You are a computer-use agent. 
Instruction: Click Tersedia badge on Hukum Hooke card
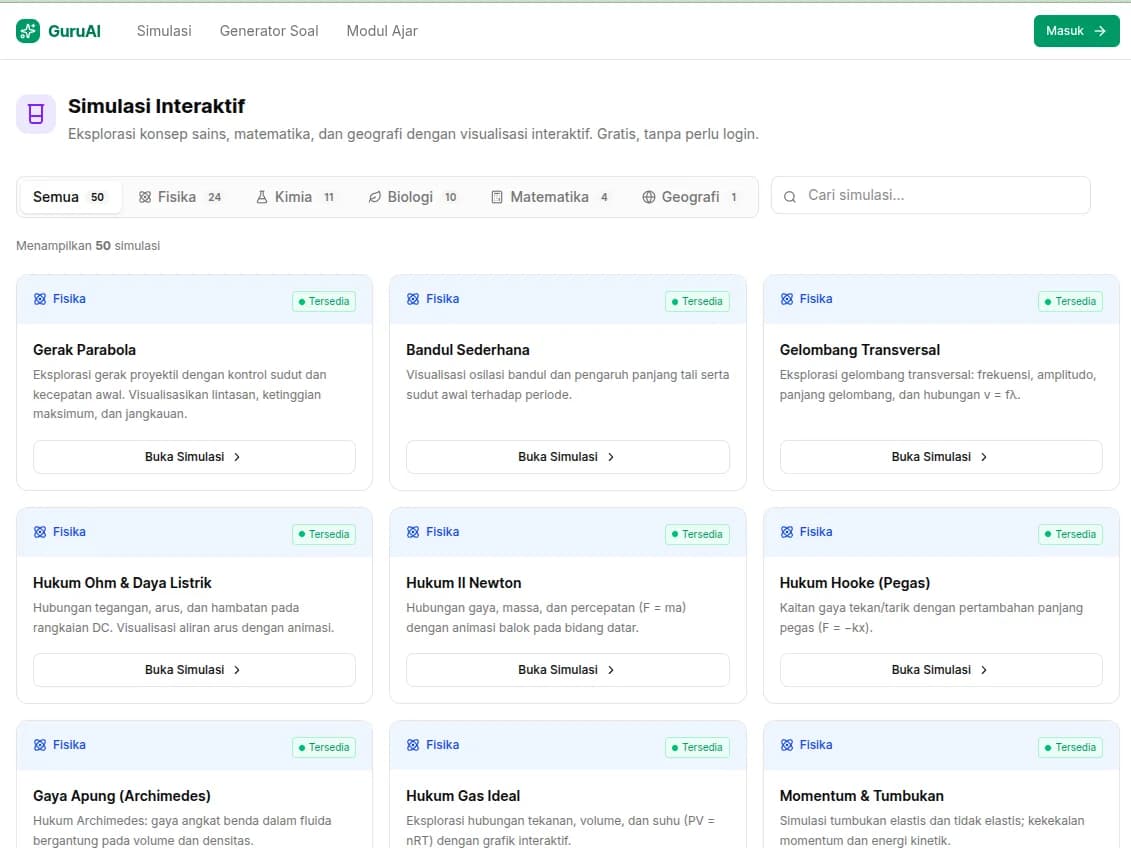1070,534
